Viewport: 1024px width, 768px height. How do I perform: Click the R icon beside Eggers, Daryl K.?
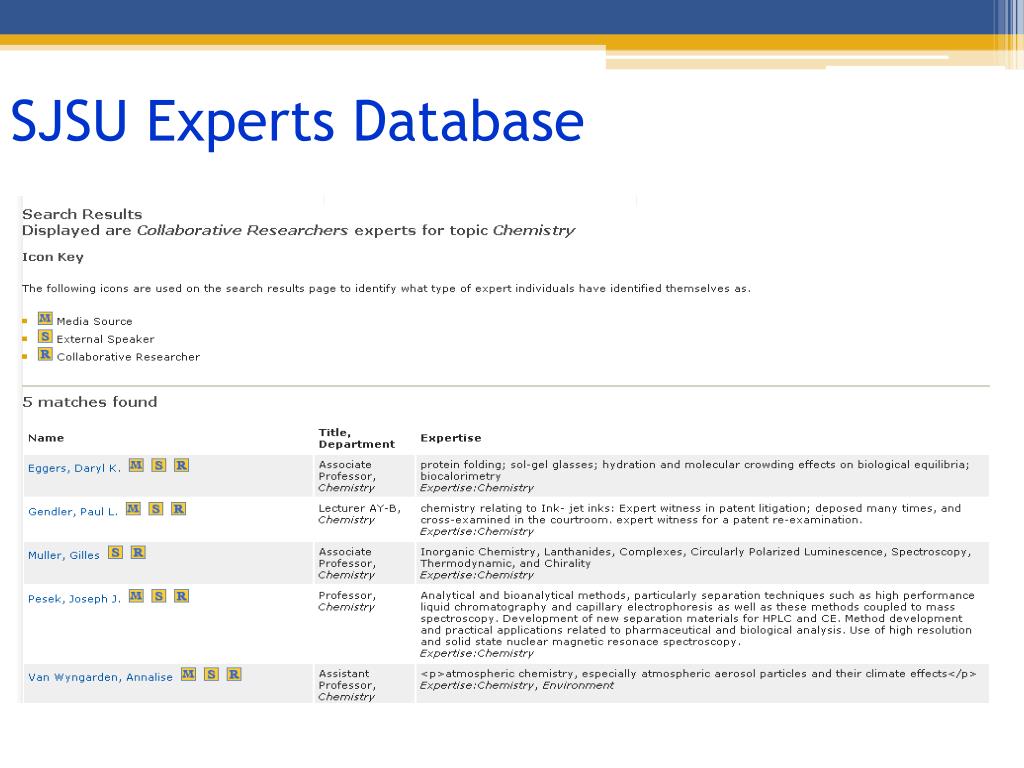(182, 465)
